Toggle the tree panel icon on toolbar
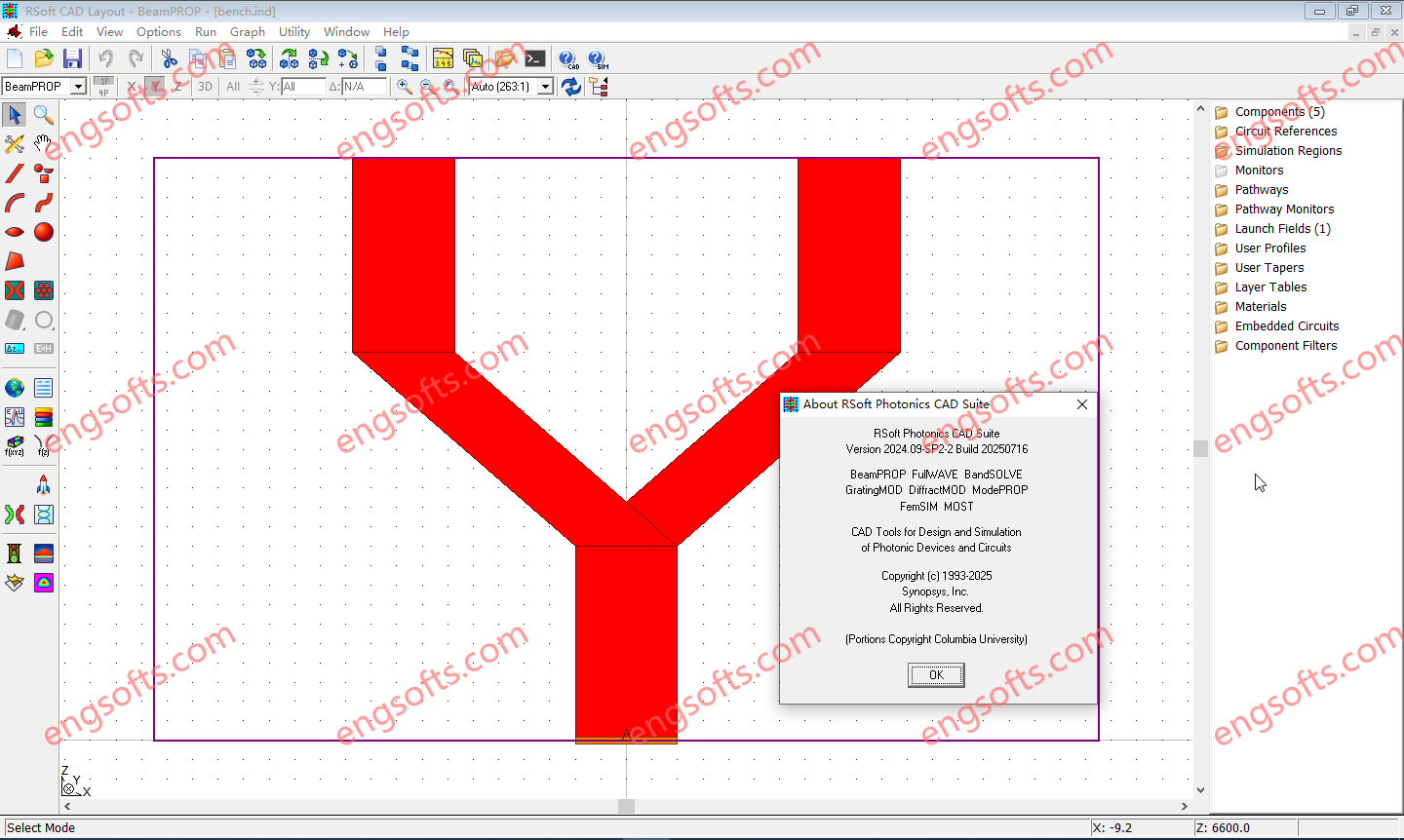1404x840 pixels. coord(599,87)
